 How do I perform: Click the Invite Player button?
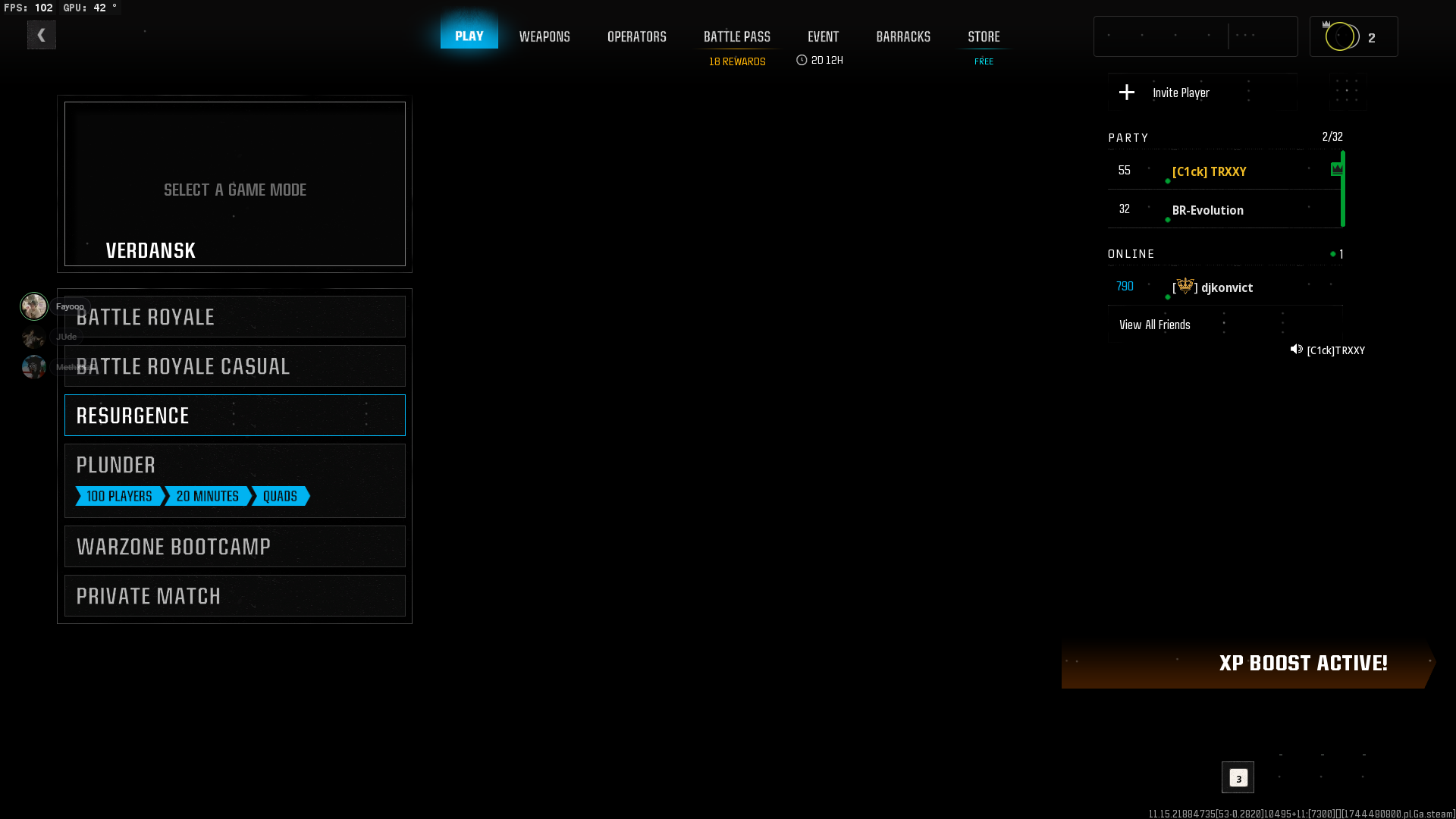(x=1202, y=93)
